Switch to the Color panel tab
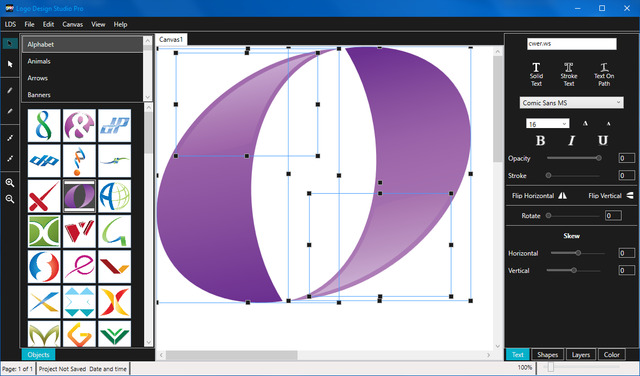Screen dimensions: 640x376 [x=611, y=354]
